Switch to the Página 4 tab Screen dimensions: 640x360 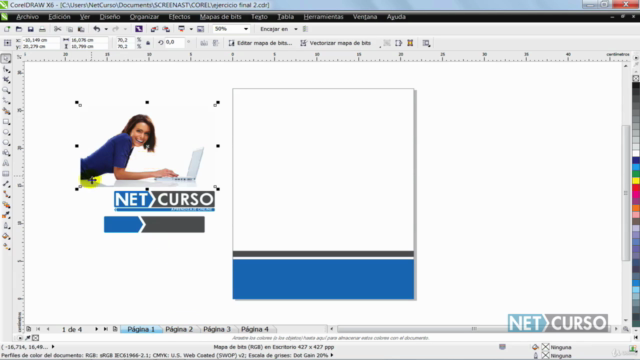click(x=255, y=329)
